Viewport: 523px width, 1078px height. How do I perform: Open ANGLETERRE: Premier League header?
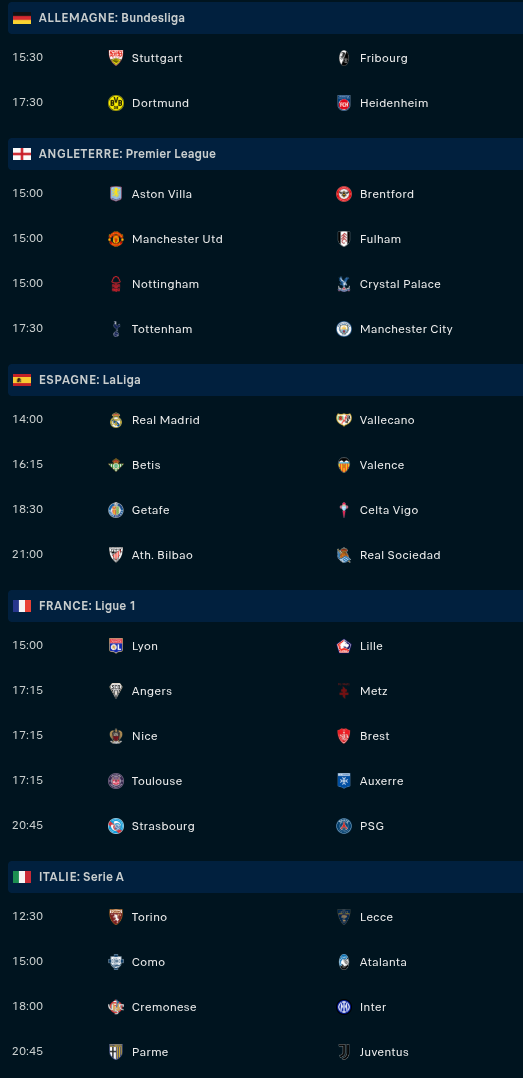(265, 154)
